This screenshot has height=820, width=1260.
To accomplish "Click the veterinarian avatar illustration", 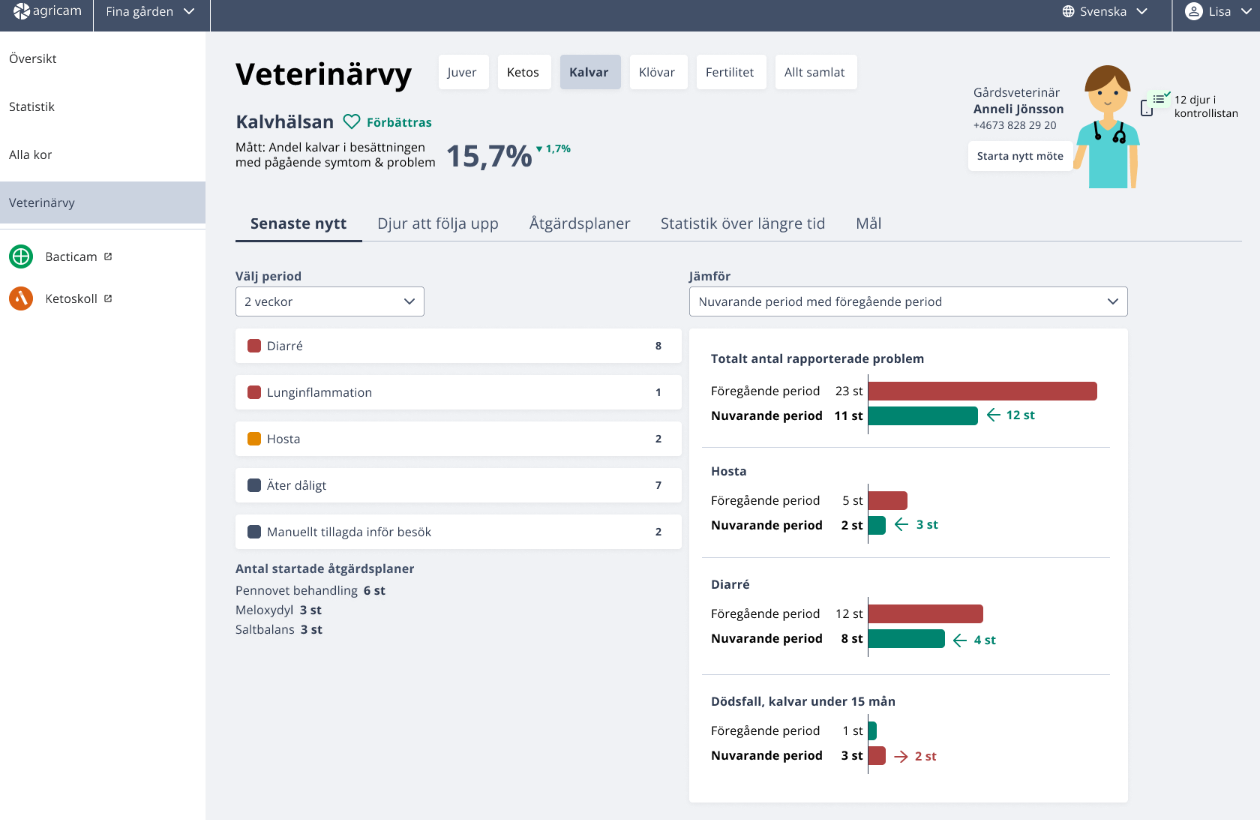I will 1106,127.
